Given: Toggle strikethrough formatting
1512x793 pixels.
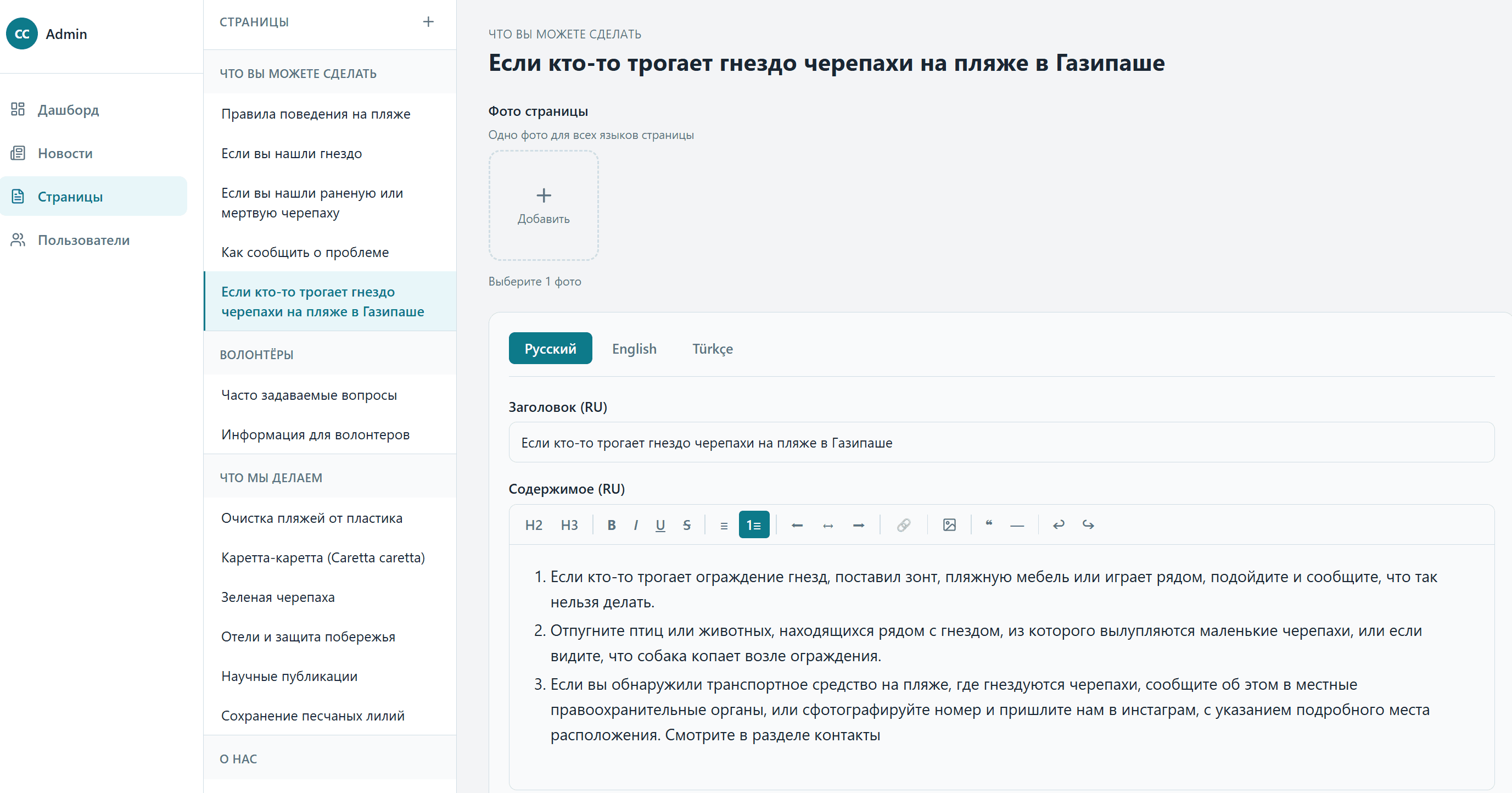Looking at the screenshot, I should 687,525.
